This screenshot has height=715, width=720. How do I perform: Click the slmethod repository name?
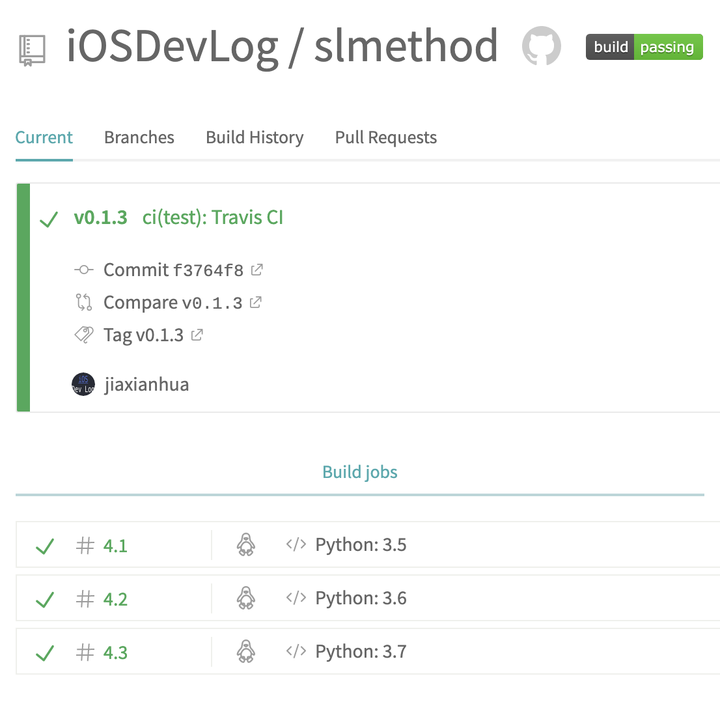[406, 46]
